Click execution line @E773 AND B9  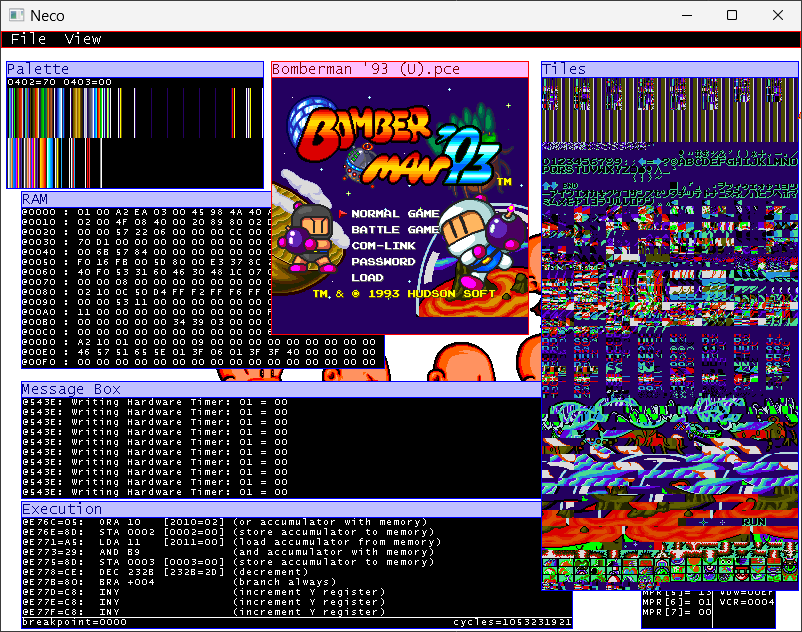click(228, 552)
